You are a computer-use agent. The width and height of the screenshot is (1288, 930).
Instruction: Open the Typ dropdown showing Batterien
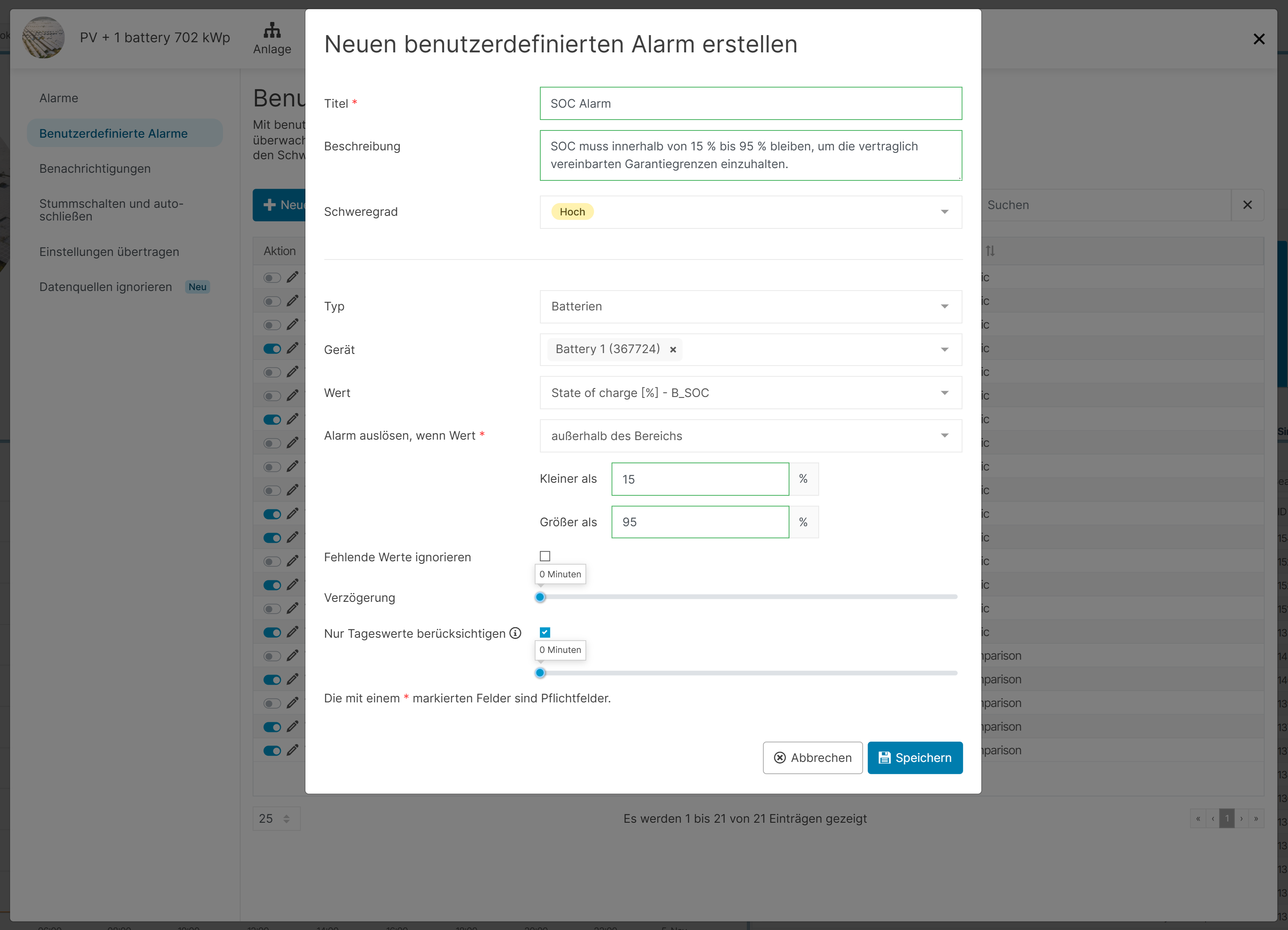tap(750, 307)
